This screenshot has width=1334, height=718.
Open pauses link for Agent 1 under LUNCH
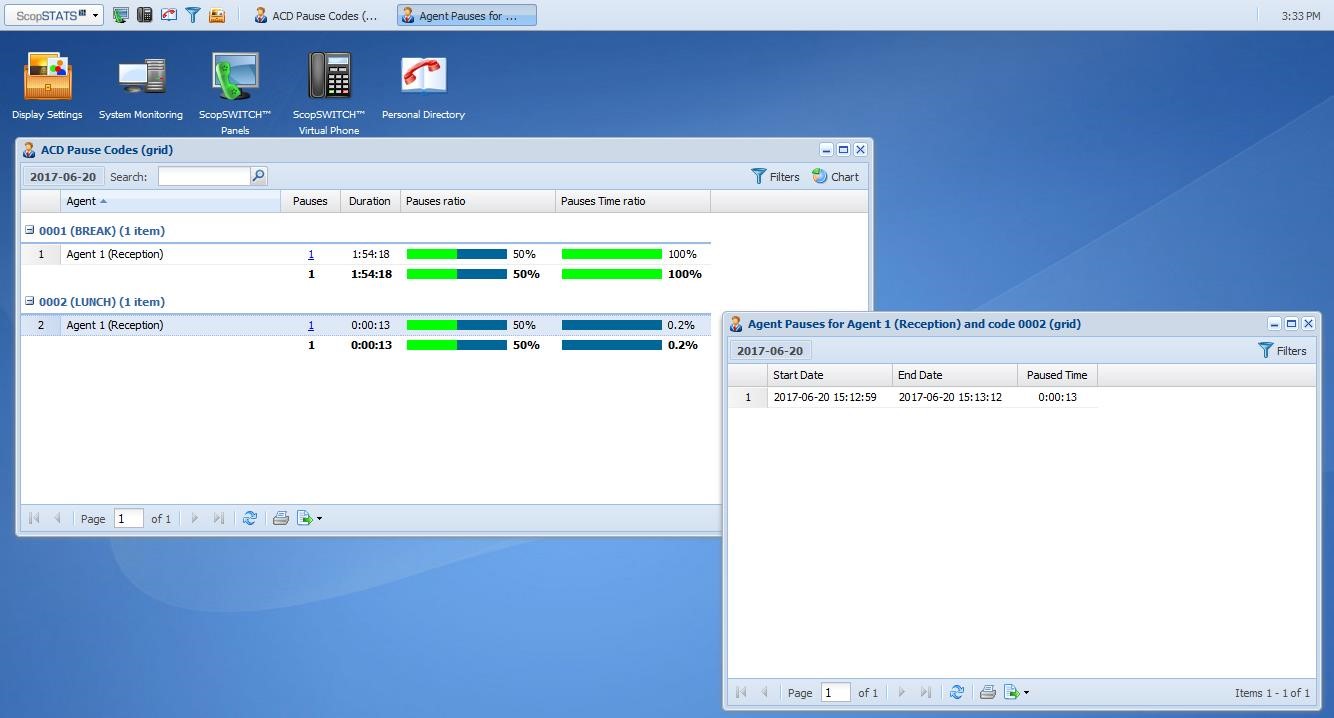[311, 325]
